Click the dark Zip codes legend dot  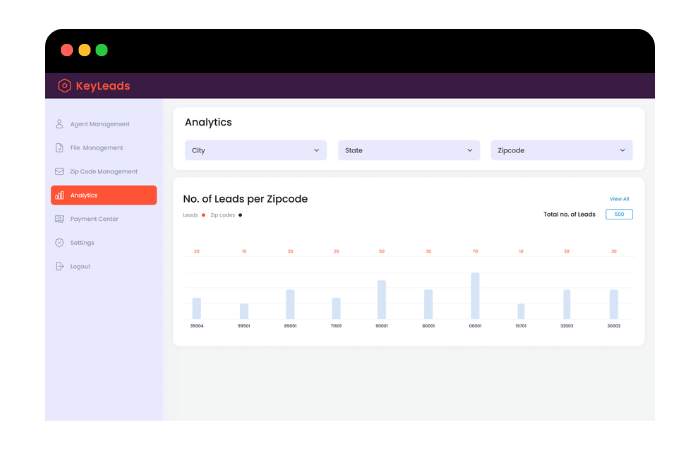(240, 215)
